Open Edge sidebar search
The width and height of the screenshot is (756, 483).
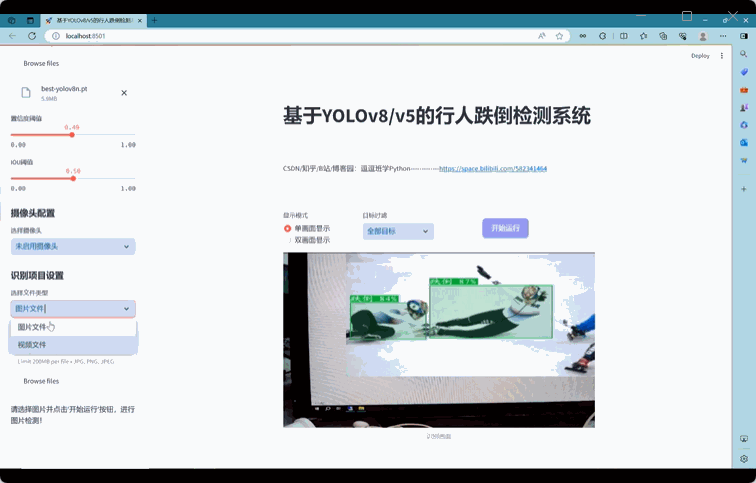click(x=743, y=54)
